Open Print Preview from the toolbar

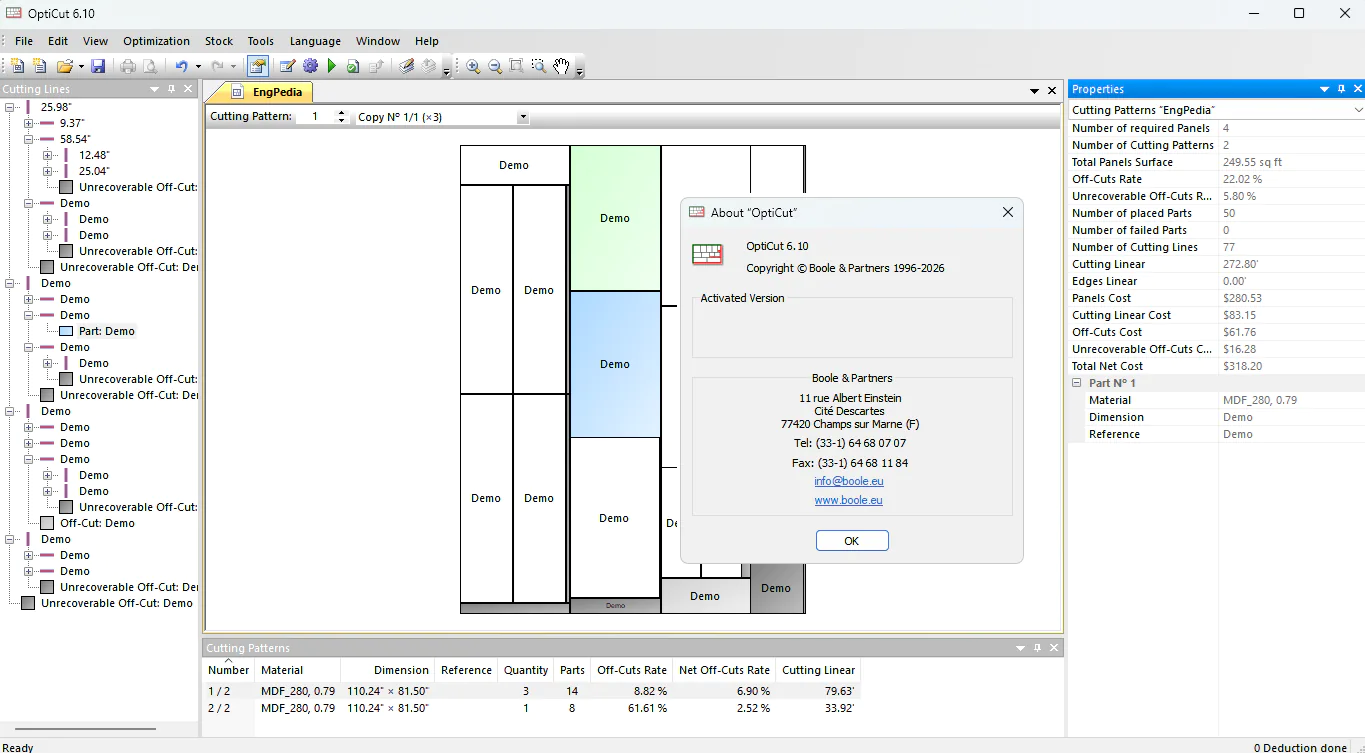pyautogui.click(x=149, y=66)
